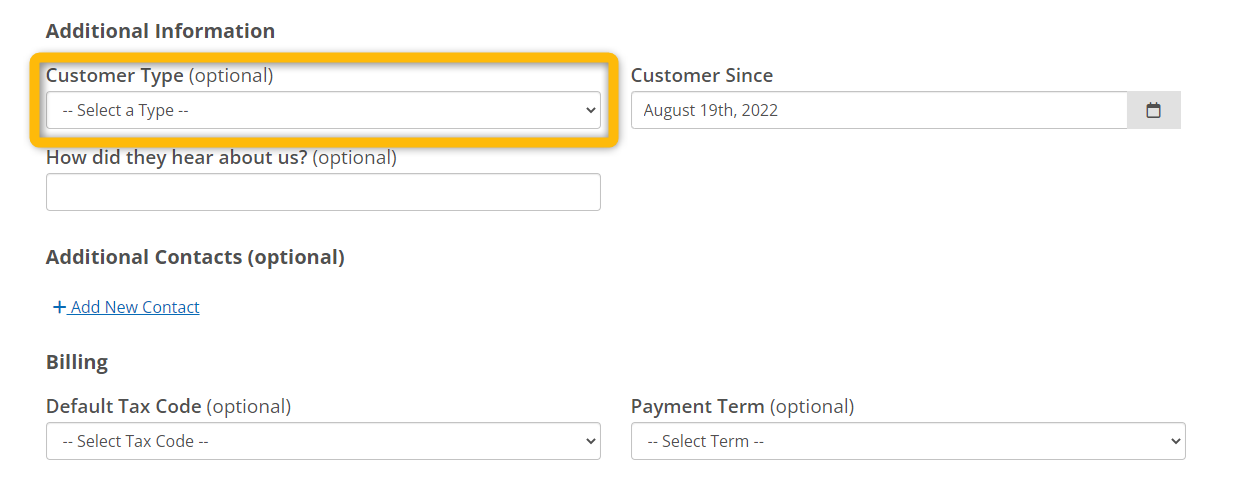Image resolution: width=1258 pixels, height=493 pixels.
Task: Click the Additional Contacts heading
Action: [195, 257]
